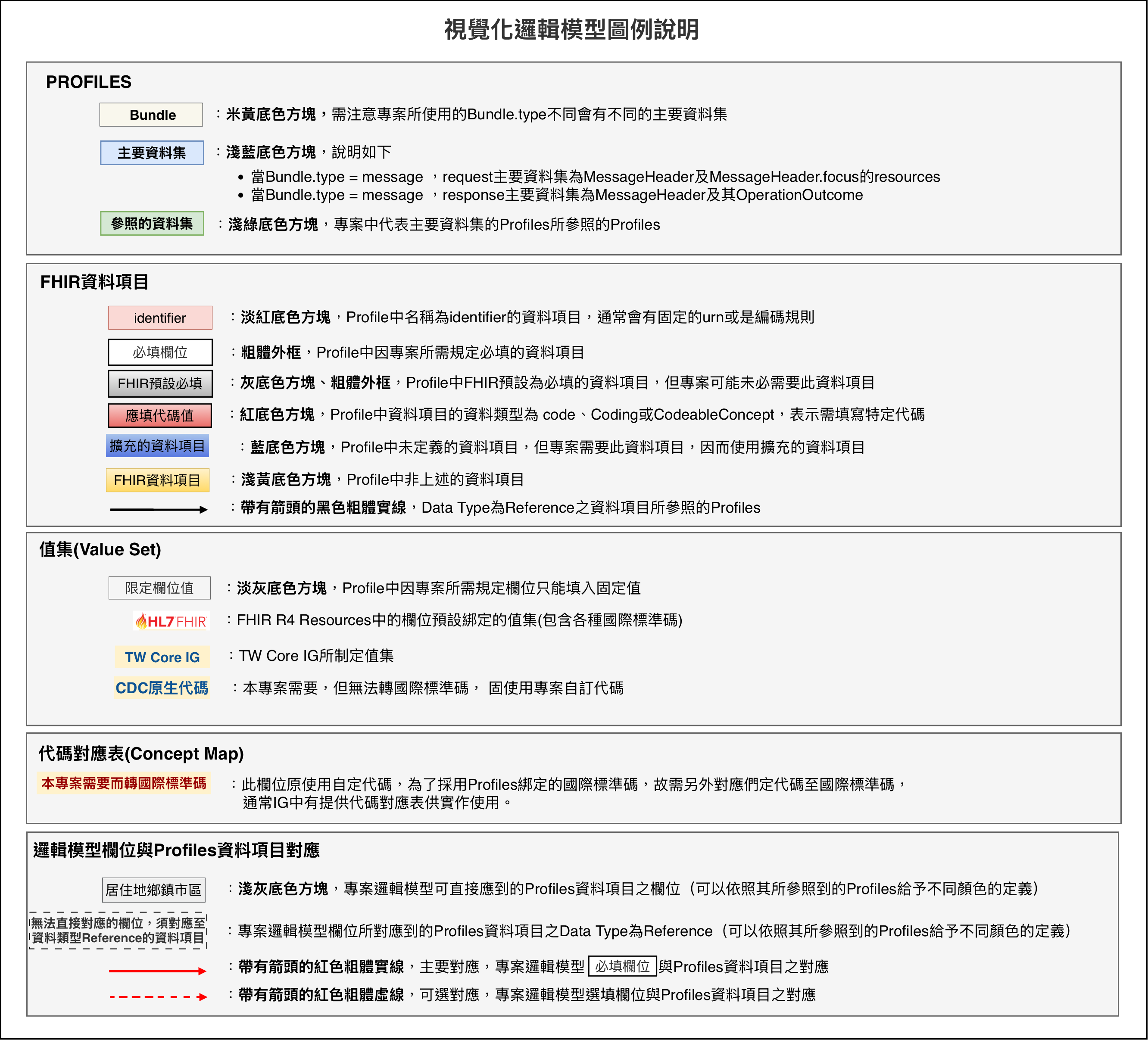Click the 紅底色方塊 description text
The image size is (1148, 1040).
coord(577,414)
